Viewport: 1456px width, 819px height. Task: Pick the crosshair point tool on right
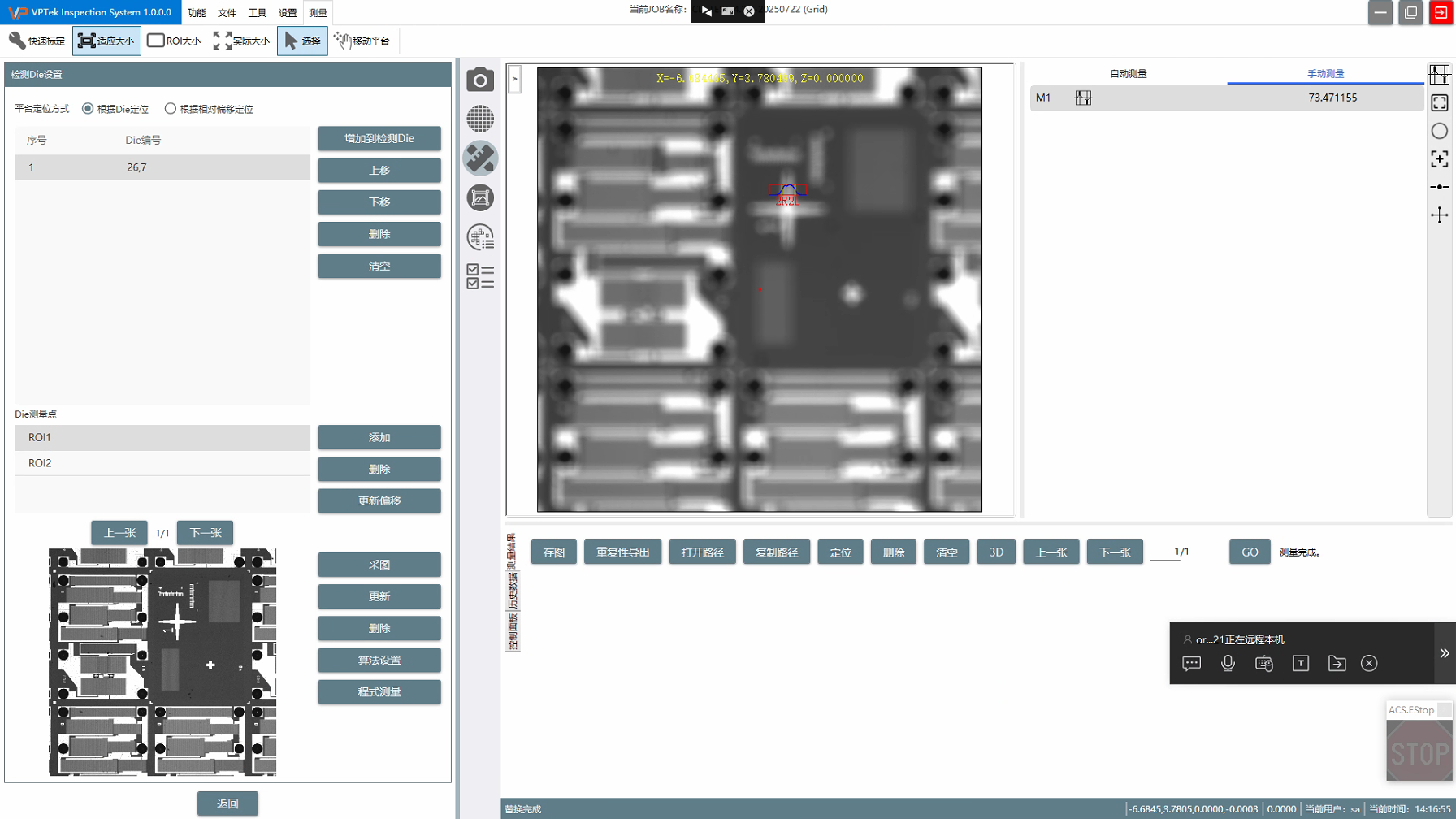1439,215
